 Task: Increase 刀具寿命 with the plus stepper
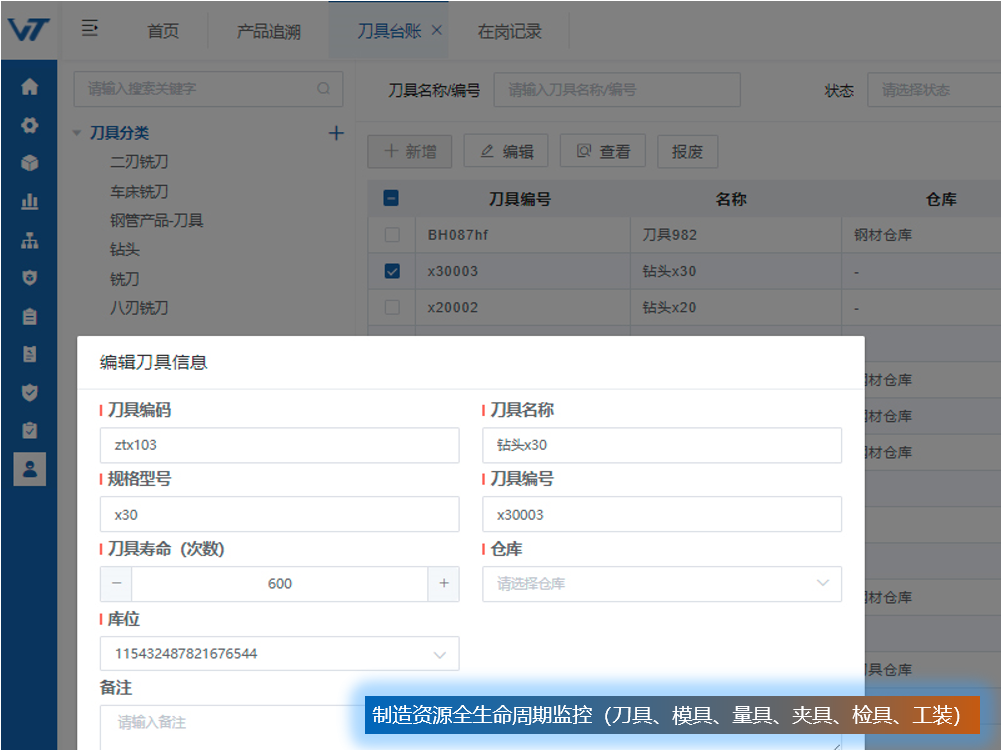click(443, 584)
